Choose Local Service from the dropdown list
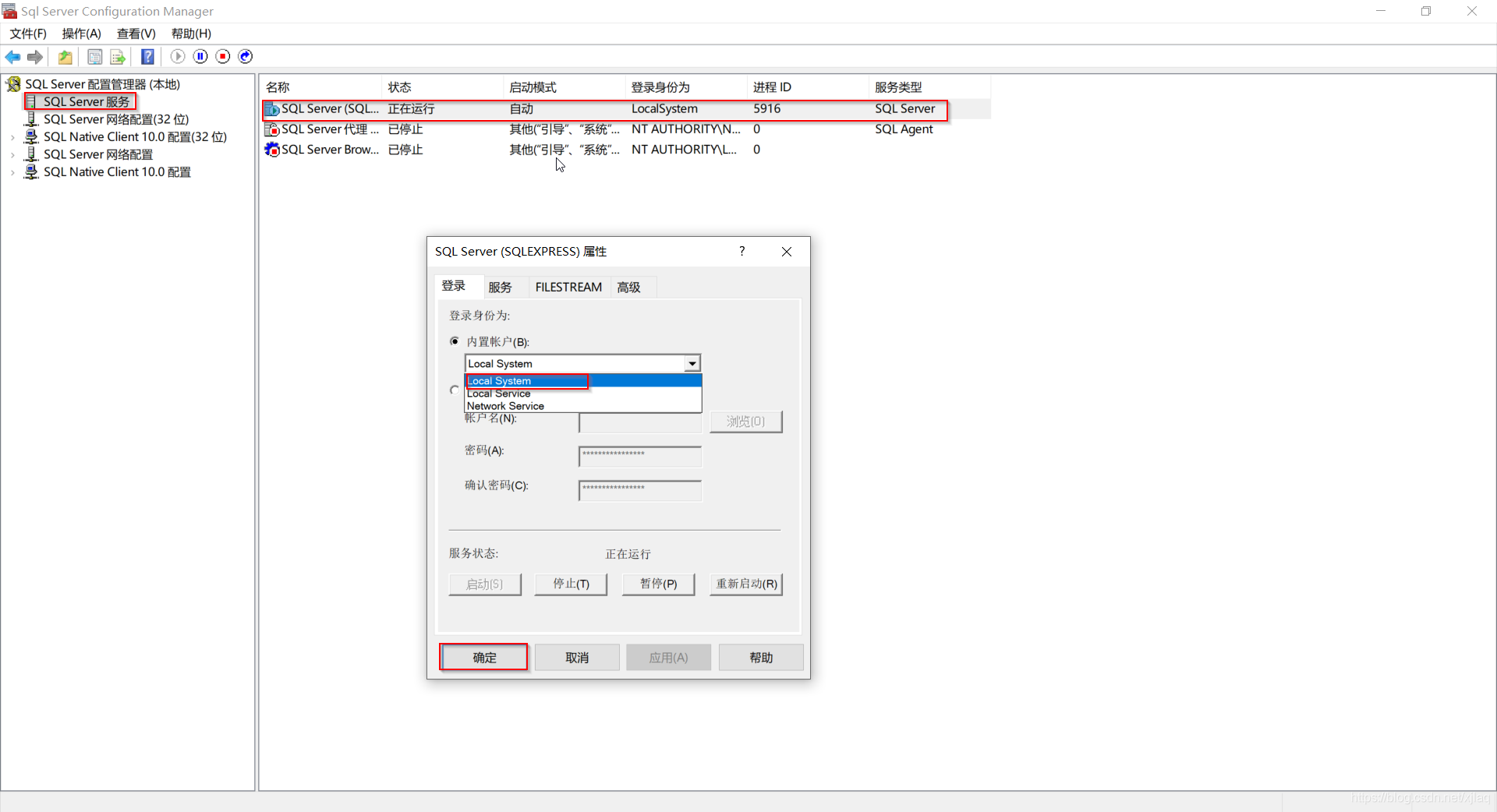 (x=583, y=394)
